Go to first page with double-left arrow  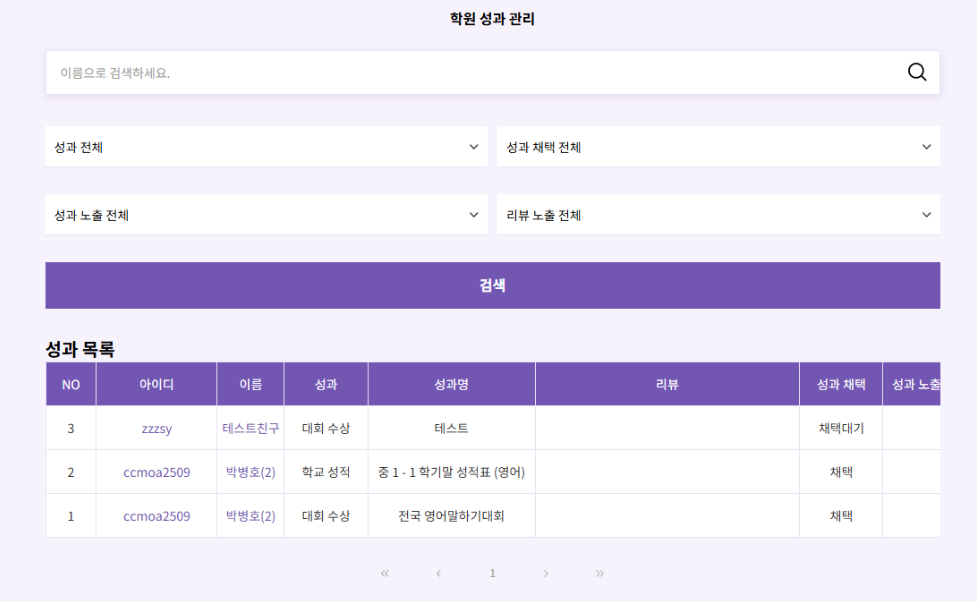(x=385, y=573)
